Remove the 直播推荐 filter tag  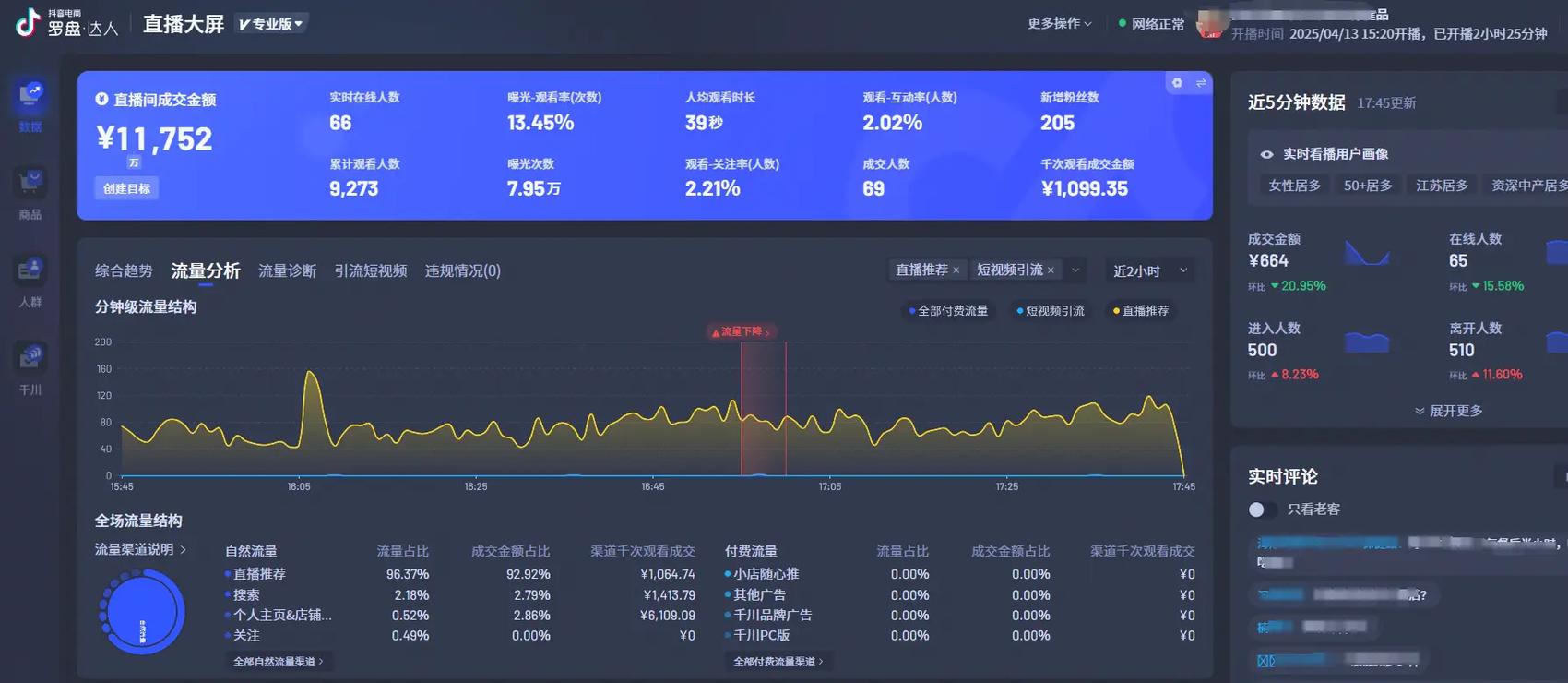(x=956, y=270)
